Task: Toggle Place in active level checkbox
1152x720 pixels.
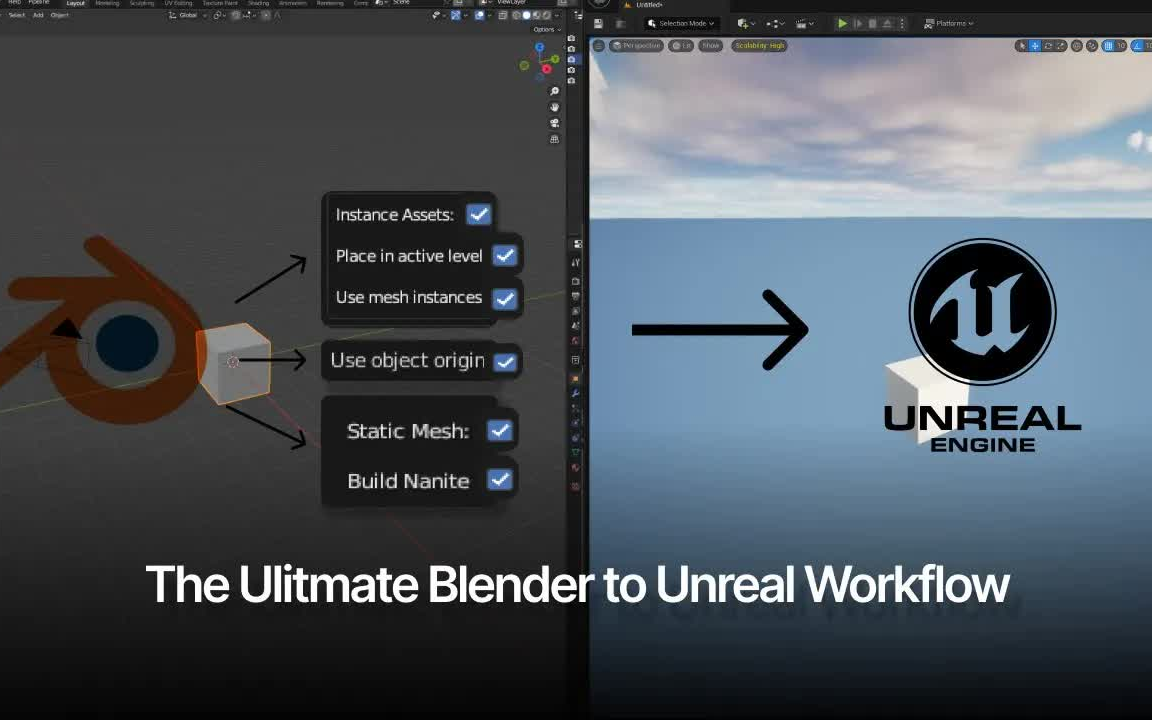Action: pyautogui.click(x=505, y=256)
